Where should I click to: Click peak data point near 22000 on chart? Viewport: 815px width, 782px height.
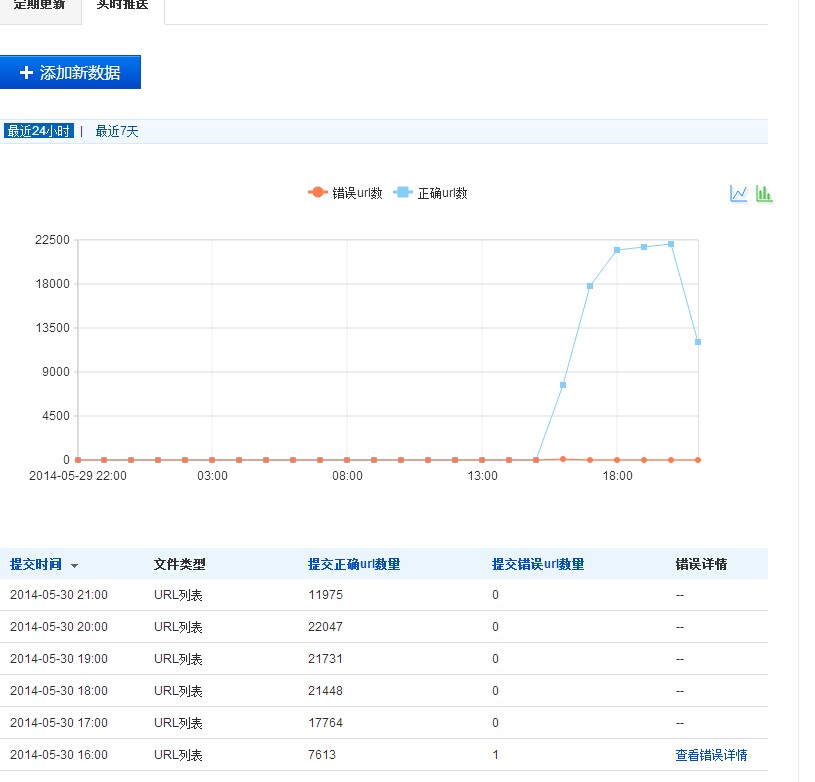671,244
